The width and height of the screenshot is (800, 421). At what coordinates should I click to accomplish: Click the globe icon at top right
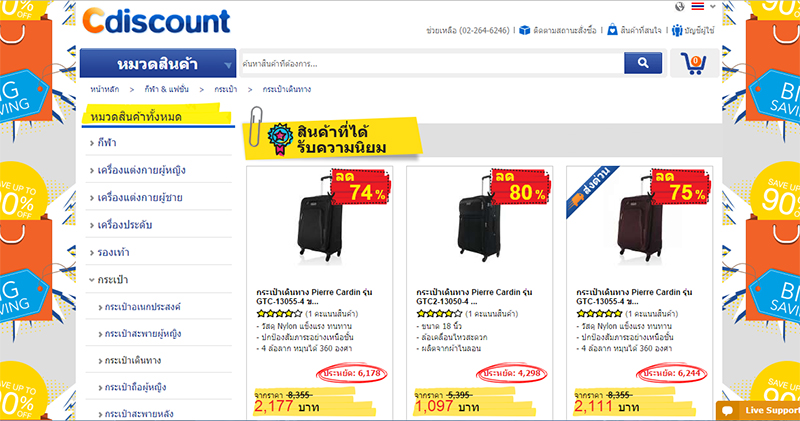pyautogui.click(x=680, y=6)
